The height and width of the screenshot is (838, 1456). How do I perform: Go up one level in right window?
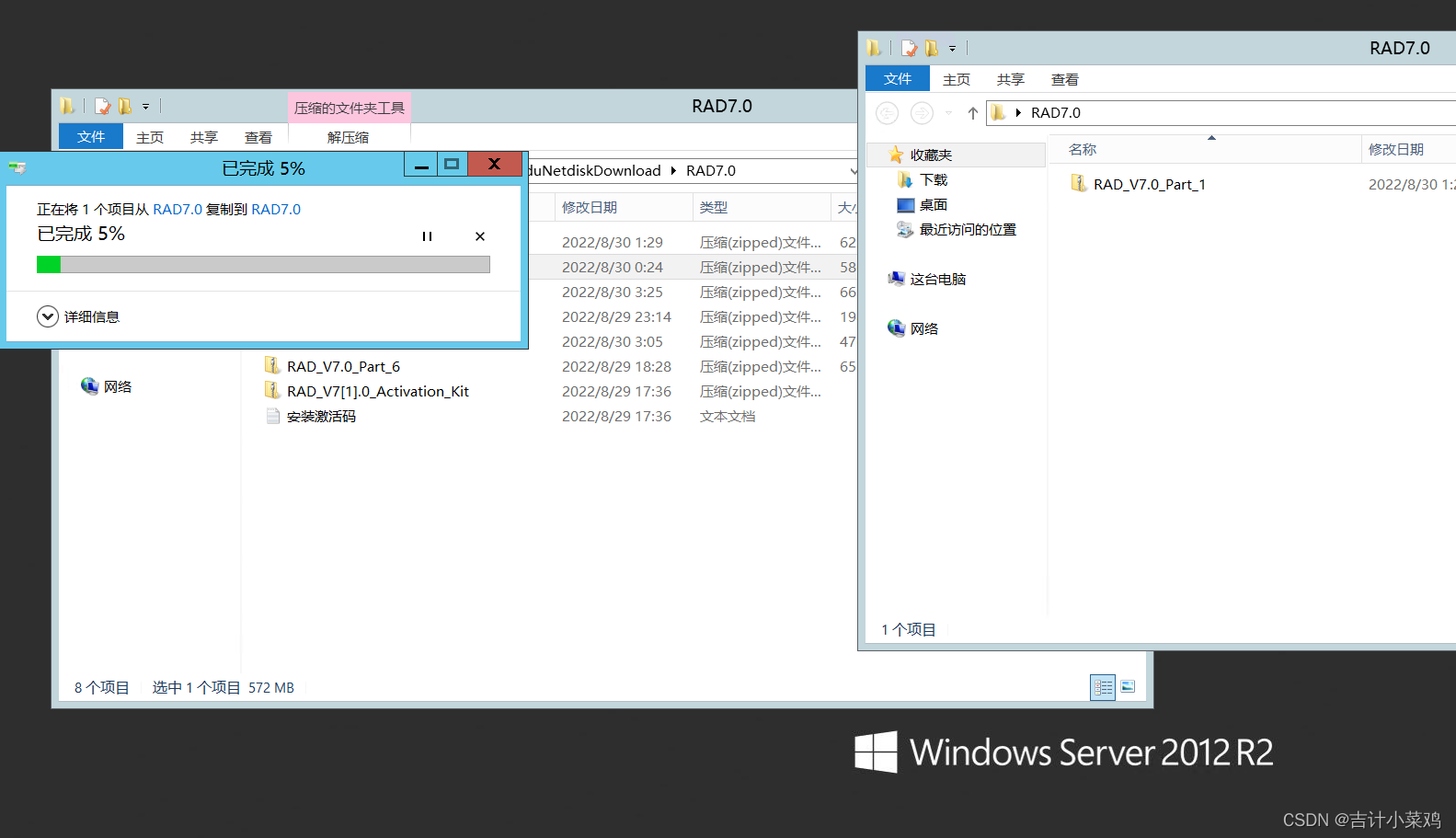tap(972, 113)
